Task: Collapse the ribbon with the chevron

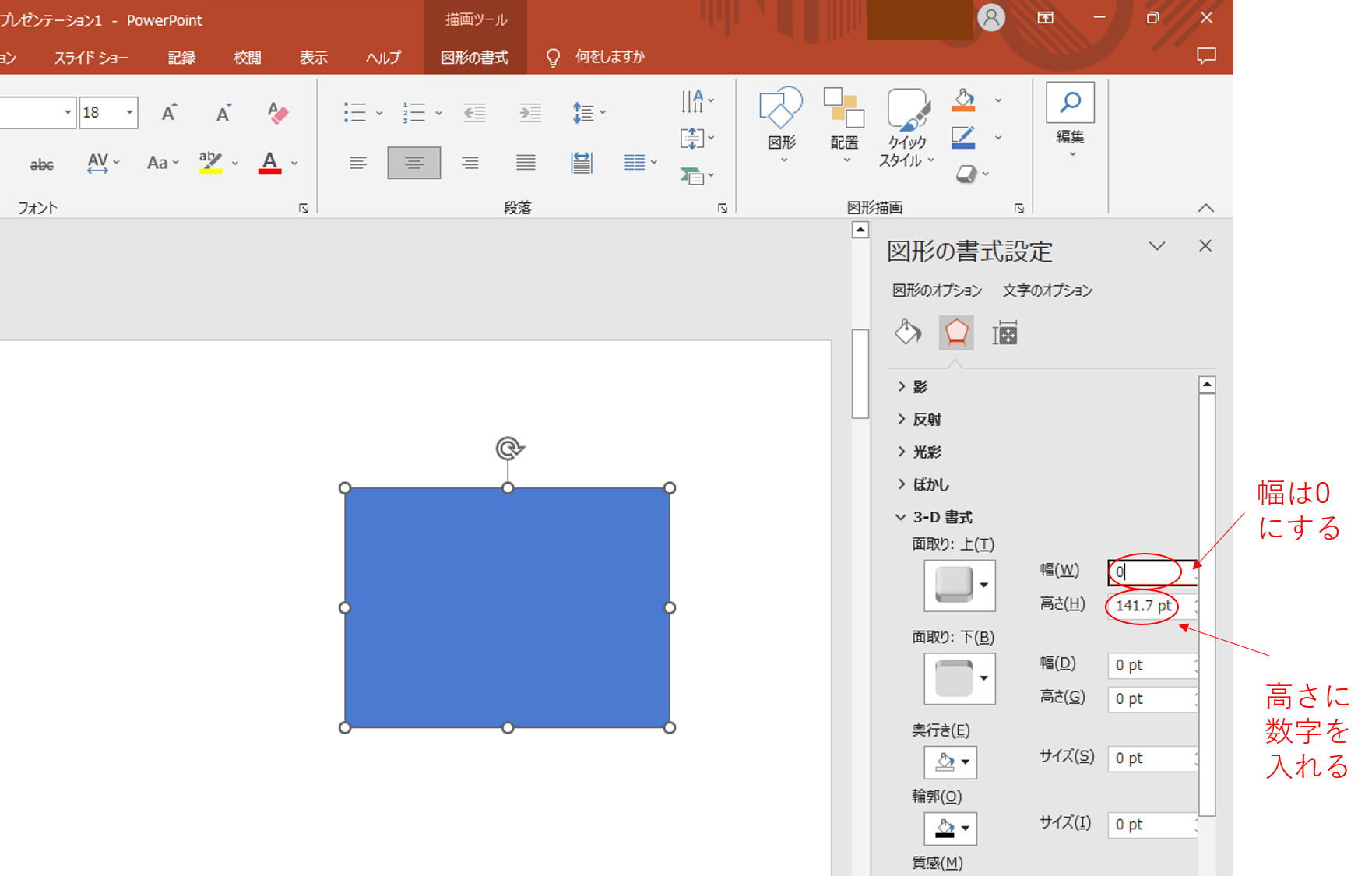Action: pyautogui.click(x=1205, y=208)
